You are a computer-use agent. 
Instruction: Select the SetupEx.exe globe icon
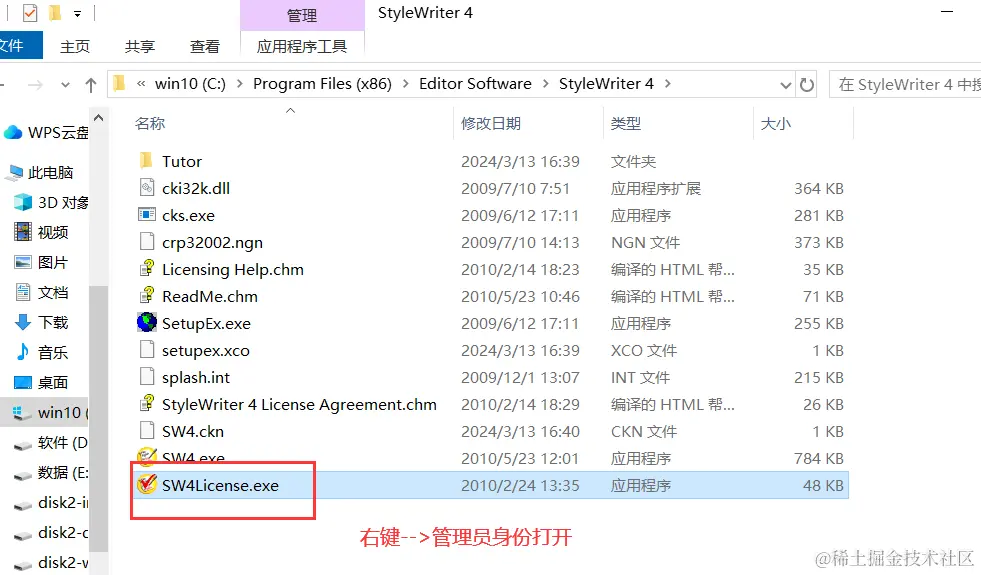click(146, 322)
